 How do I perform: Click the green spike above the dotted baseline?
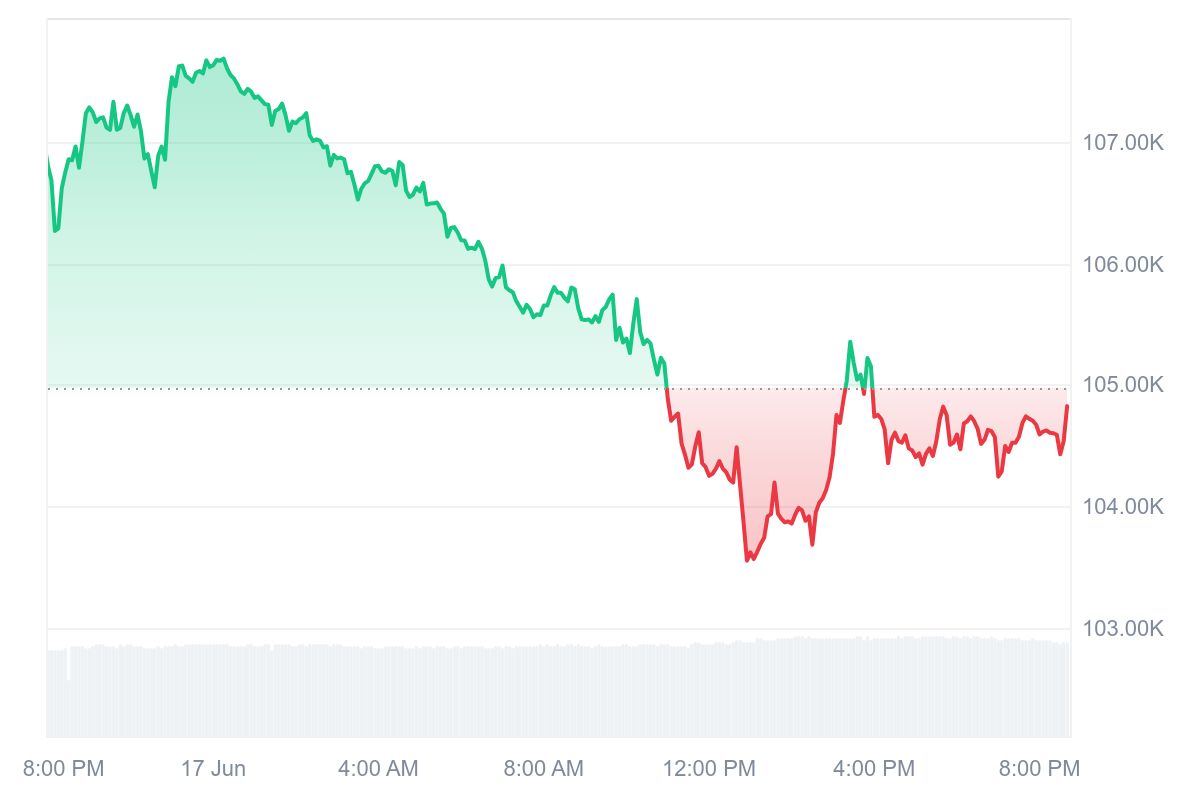(851, 343)
